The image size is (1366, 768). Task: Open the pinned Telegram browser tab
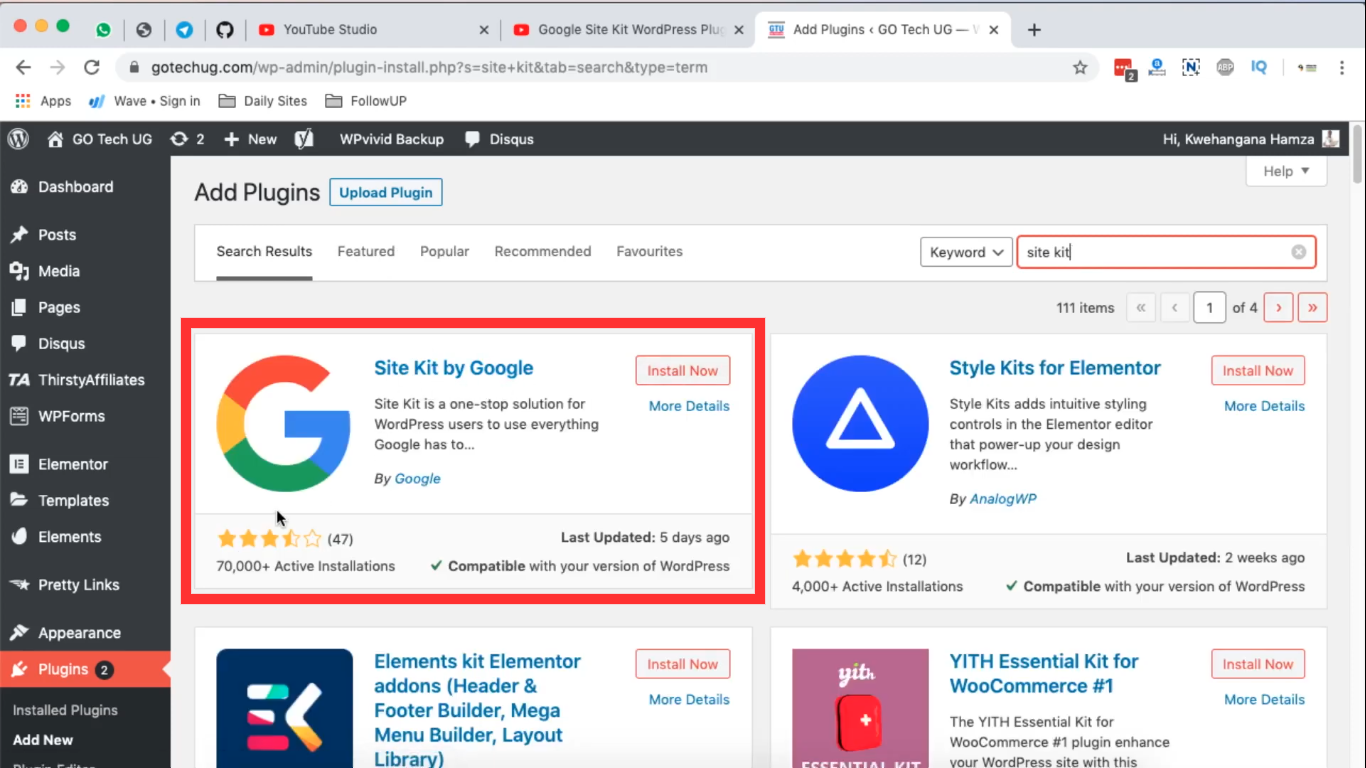(184, 30)
